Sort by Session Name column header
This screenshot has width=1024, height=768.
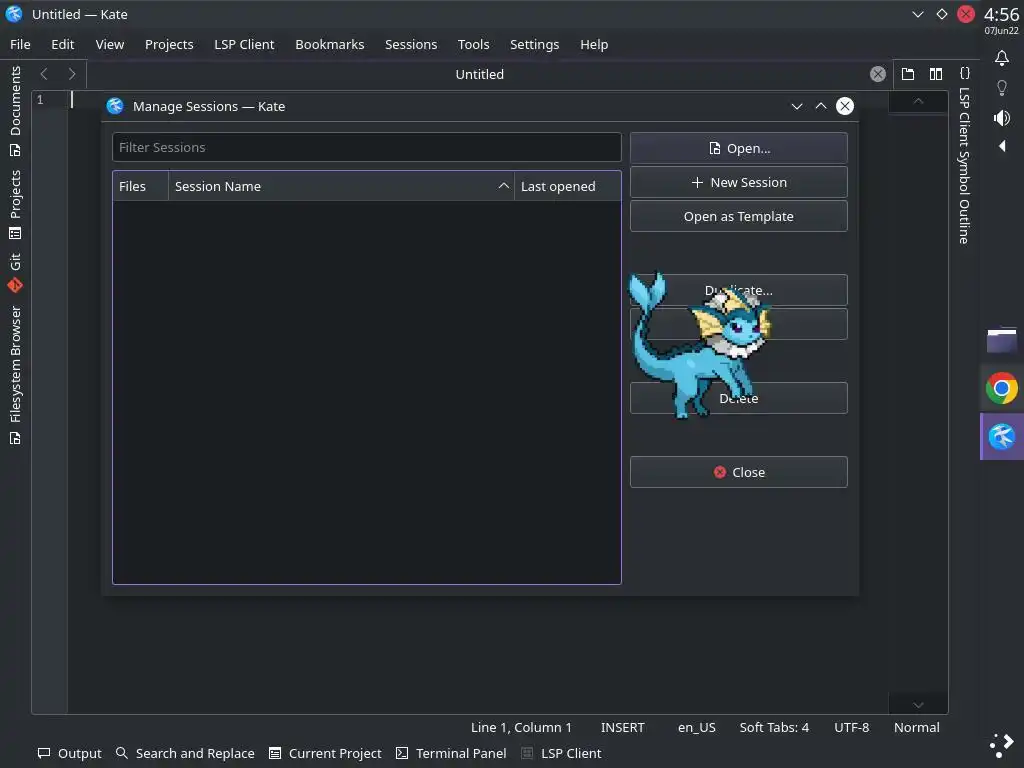[342, 186]
